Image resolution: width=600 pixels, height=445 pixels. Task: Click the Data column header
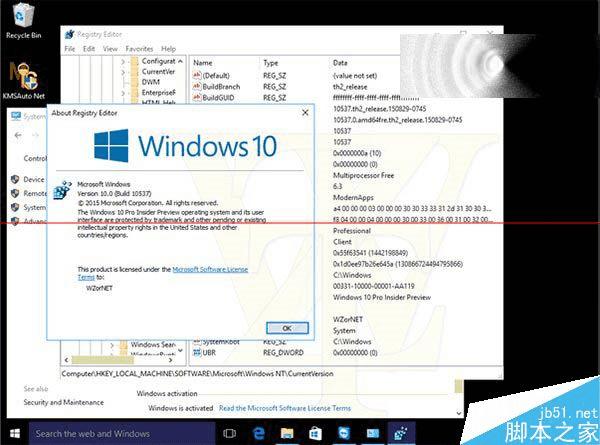coord(340,63)
